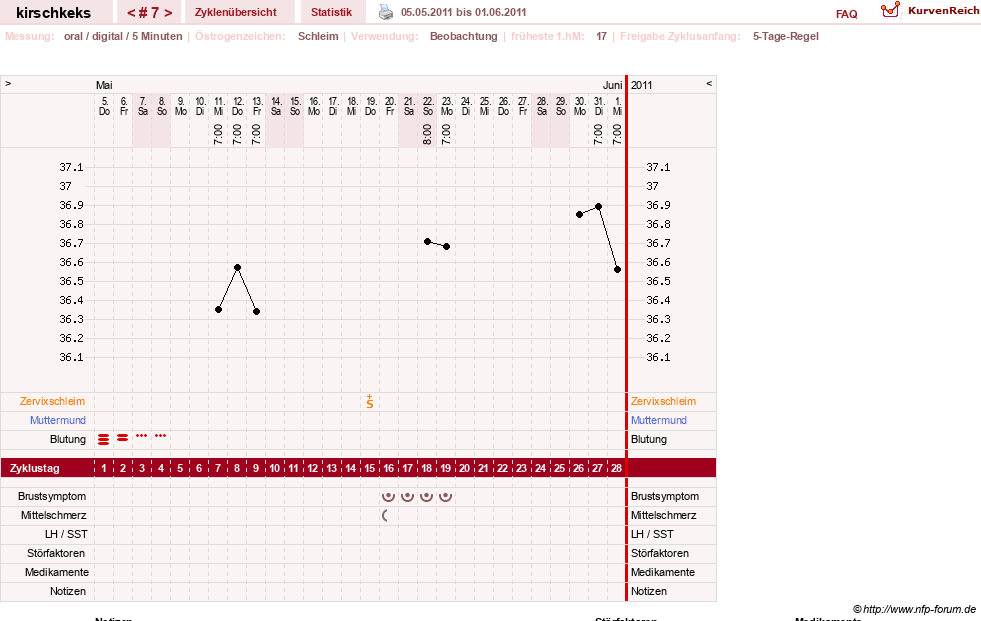Open the FAQ link
The image size is (981, 621).
[x=846, y=14]
